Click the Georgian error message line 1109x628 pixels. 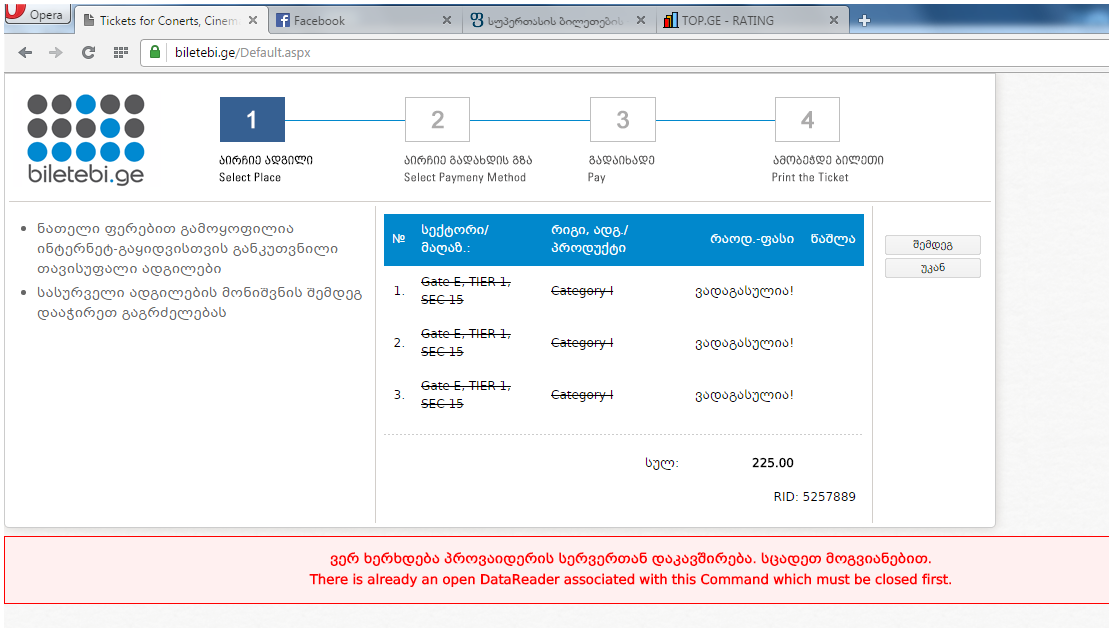(630, 558)
